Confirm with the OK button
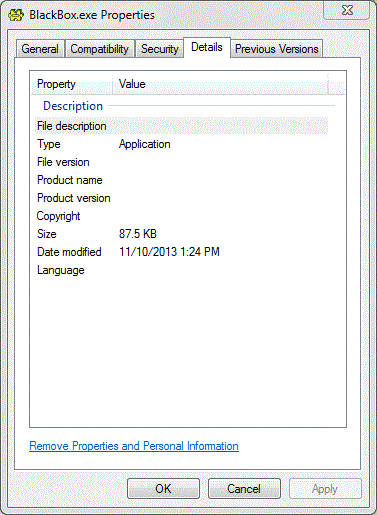The height and width of the screenshot is (515, 377). [163, 489]
